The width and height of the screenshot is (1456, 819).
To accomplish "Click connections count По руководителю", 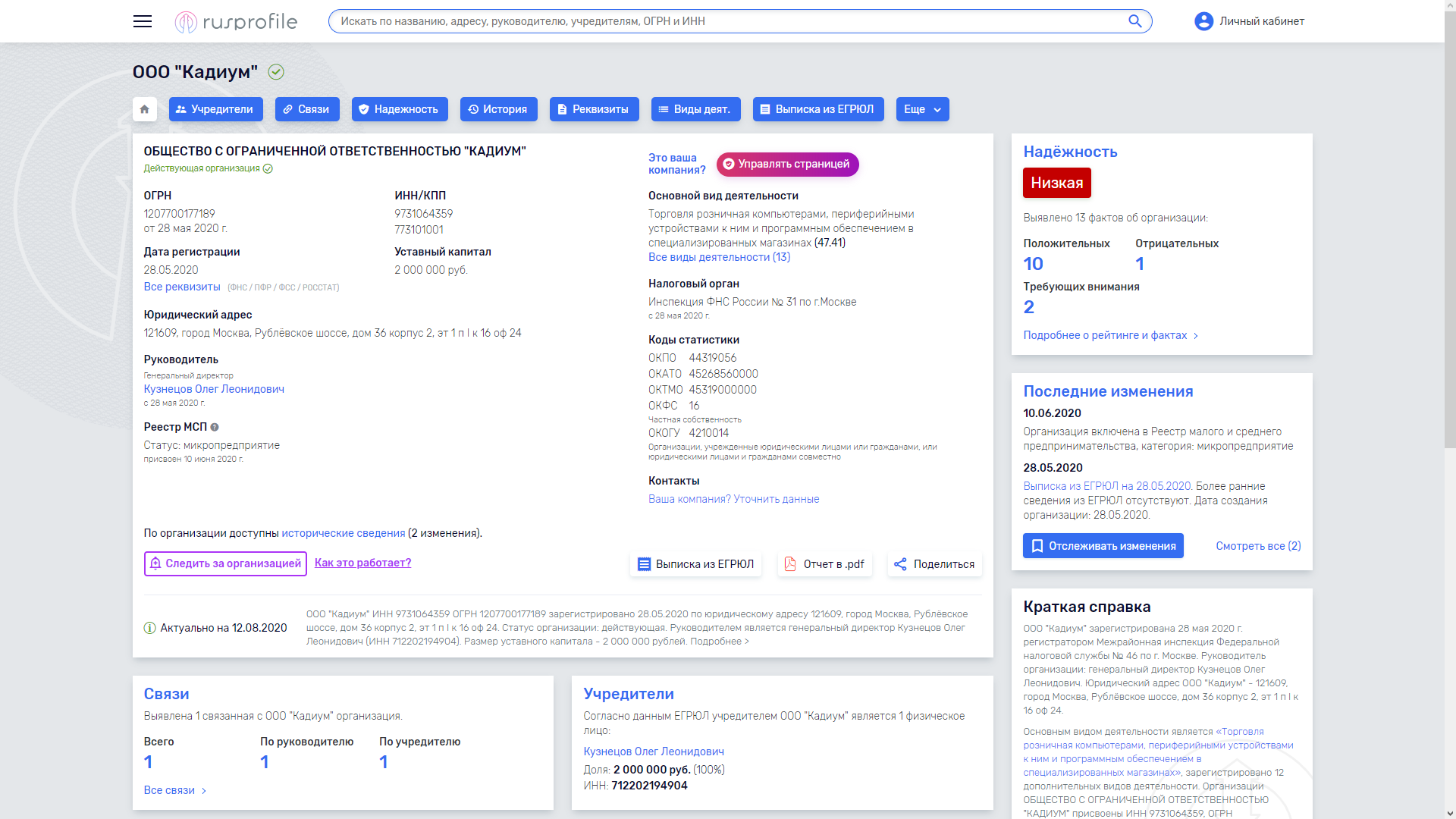I will coord(264,762).
